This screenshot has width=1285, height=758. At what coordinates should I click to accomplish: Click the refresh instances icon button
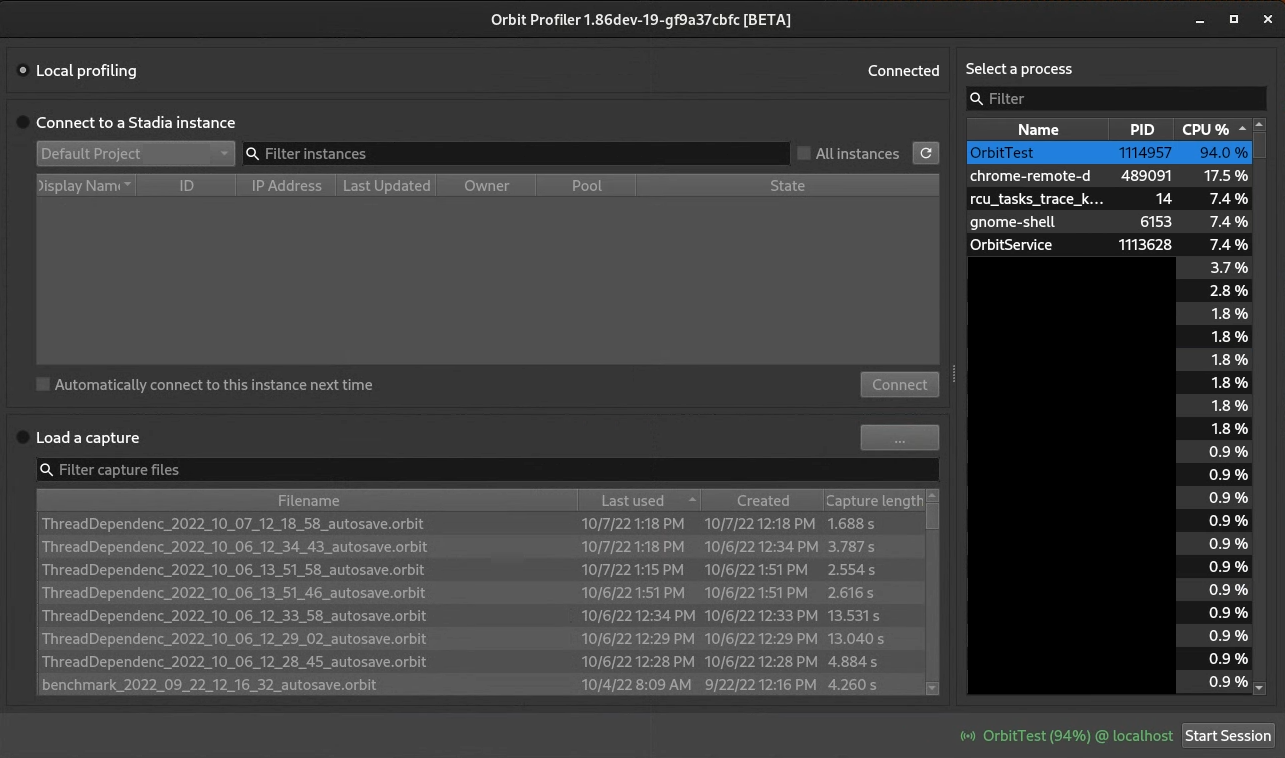(x=926, y=153)
